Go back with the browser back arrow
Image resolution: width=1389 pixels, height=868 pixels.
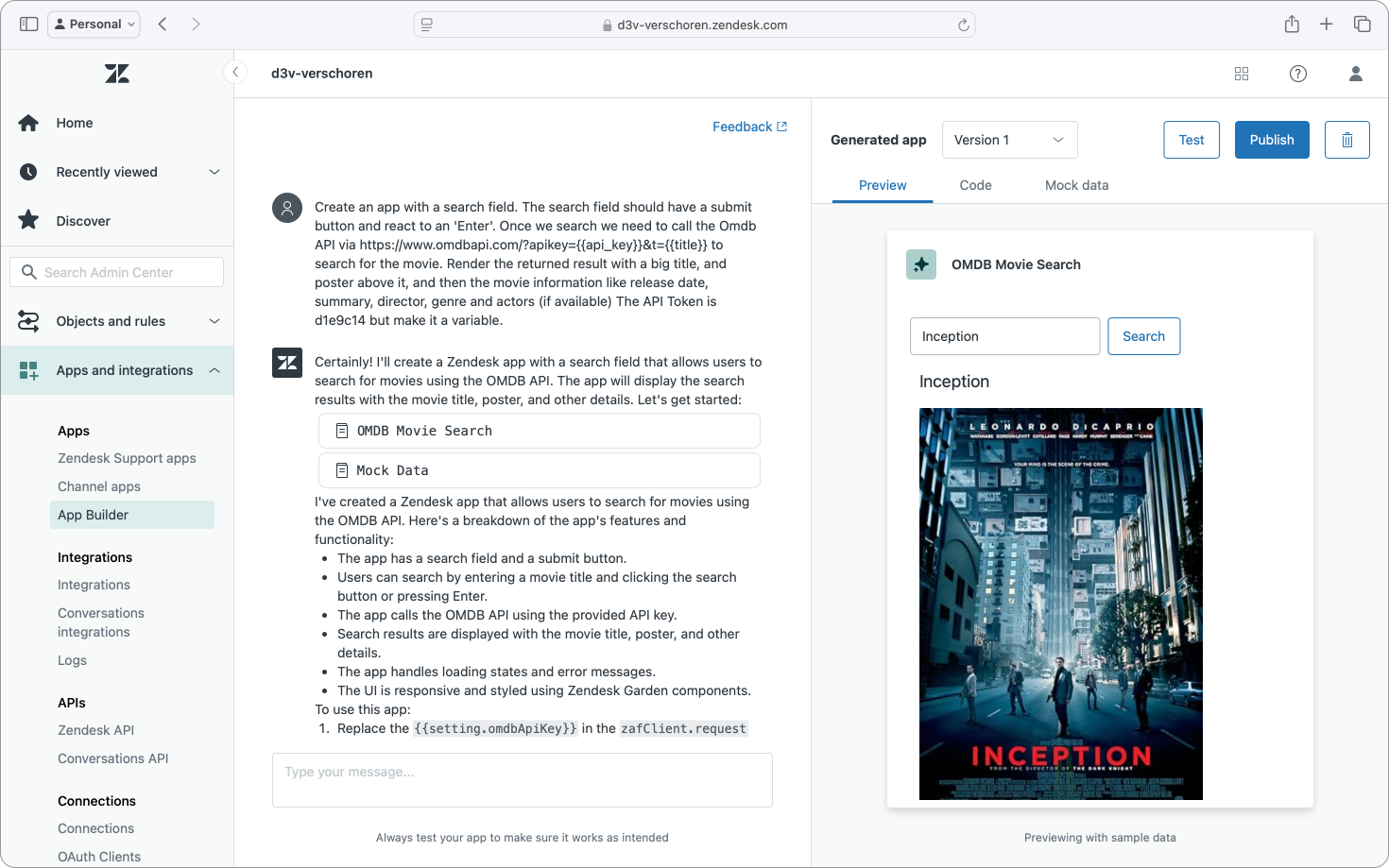click(x=163, y=25)
